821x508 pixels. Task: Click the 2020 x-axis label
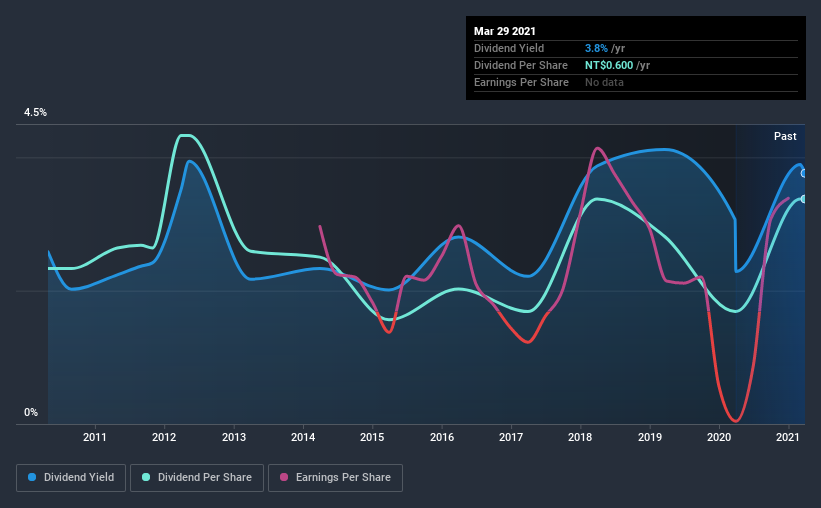coord(719,437)
